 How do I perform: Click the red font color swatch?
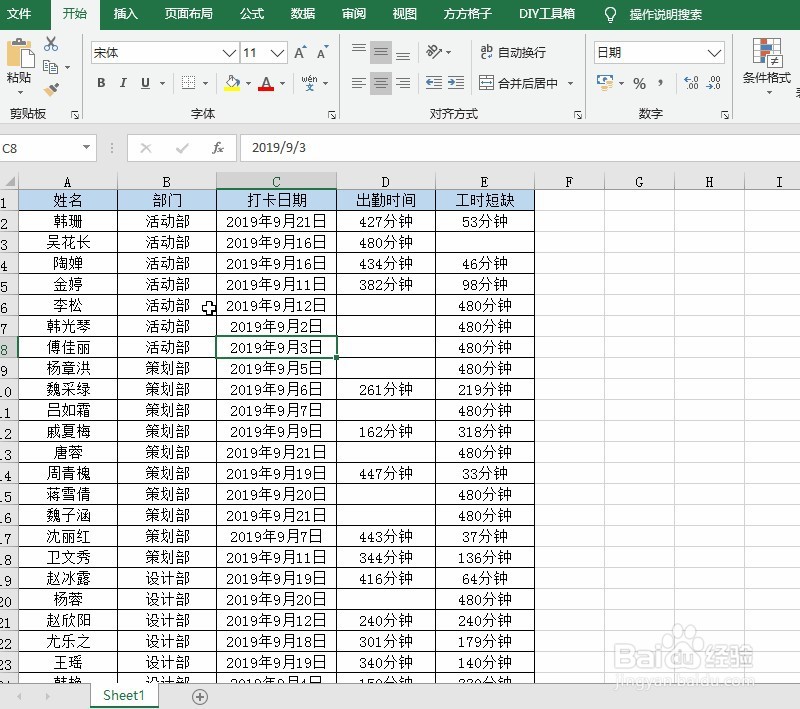point(266,90)
